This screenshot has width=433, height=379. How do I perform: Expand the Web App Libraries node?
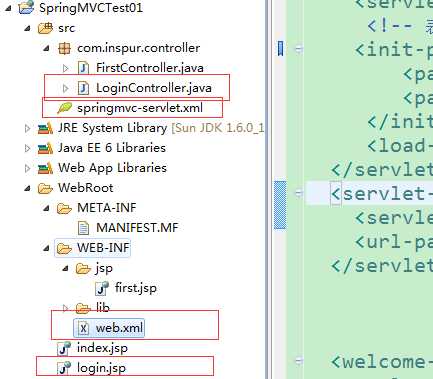pyautogui.click(x=28, y=168)
